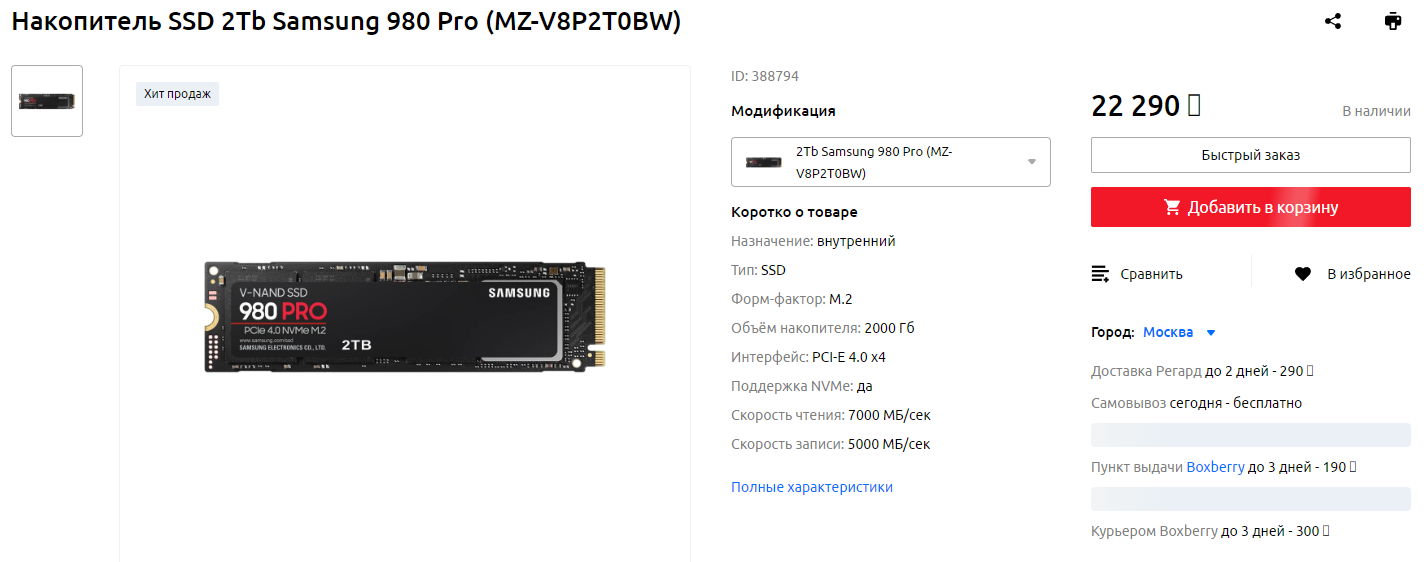Follow the Boxberry pickup point link
The width and height of the screenshot is (1424, 562).
(1215, 467)
